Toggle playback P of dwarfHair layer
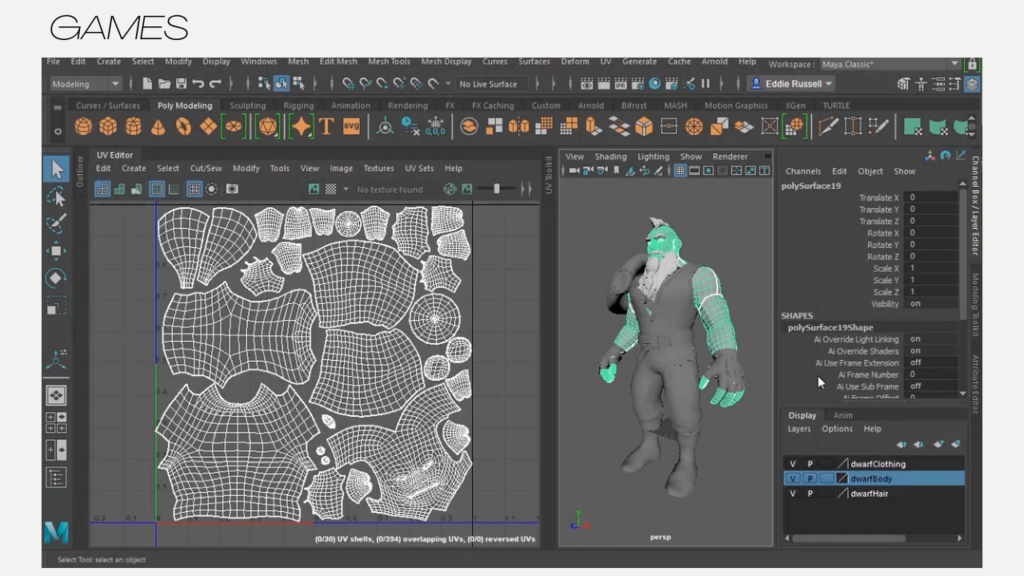Image resolution: width=1024 pixels, height=576 pixels. (x=810, y=494)
